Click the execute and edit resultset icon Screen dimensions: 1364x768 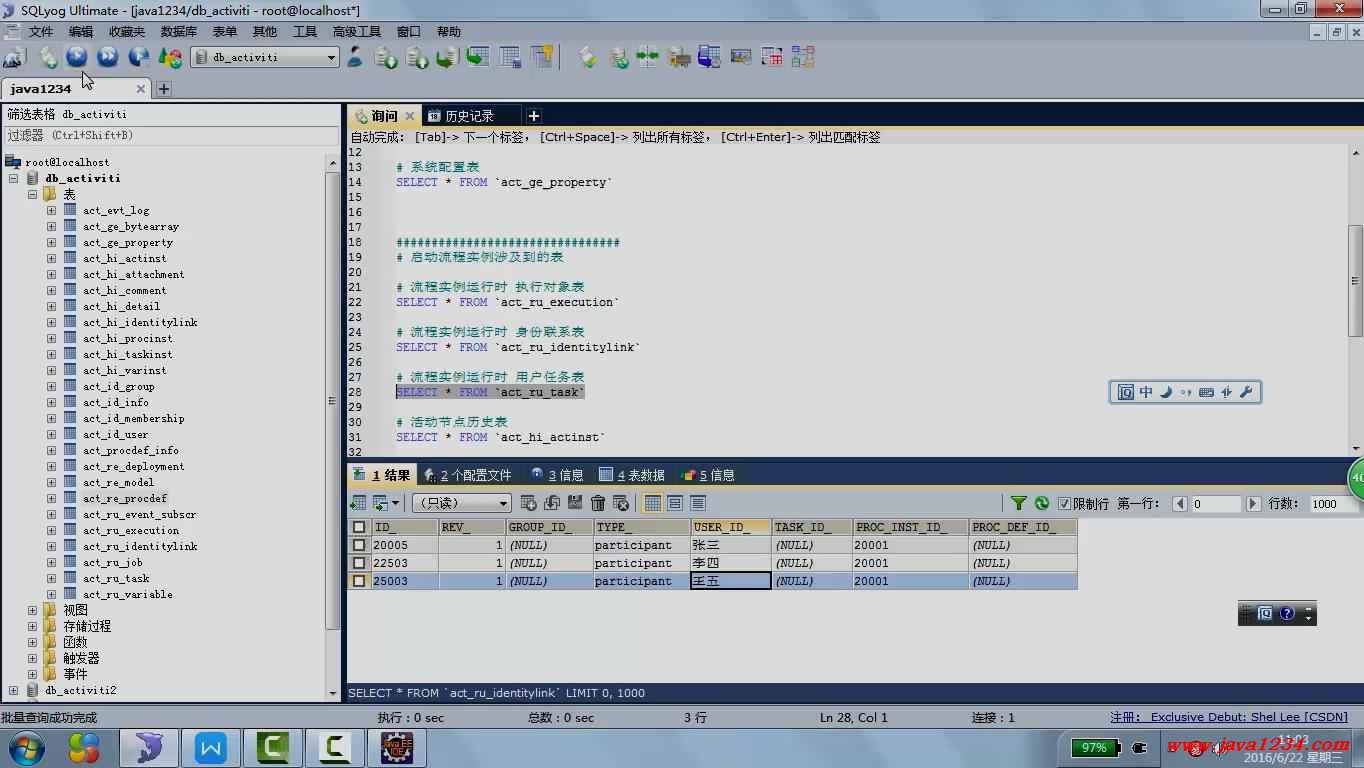(x=139, y=57)
